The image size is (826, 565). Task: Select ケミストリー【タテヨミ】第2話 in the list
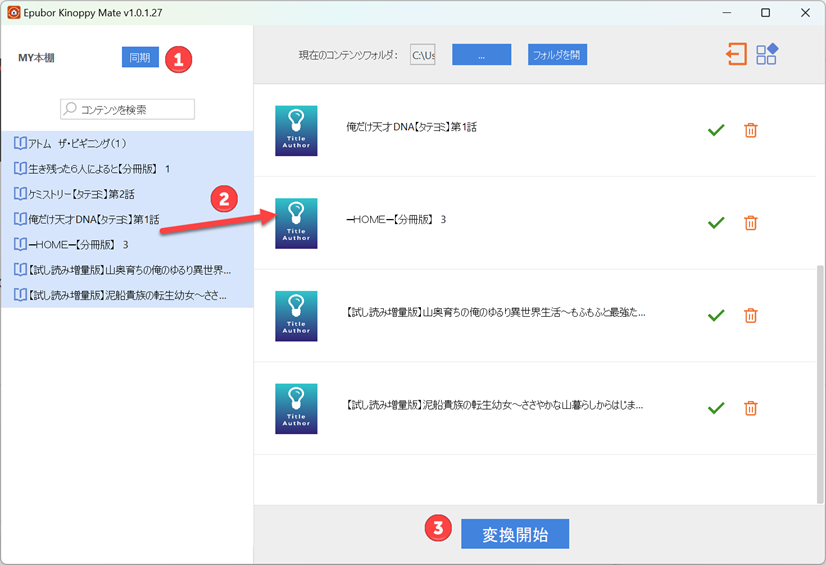(x=127, y=194)
